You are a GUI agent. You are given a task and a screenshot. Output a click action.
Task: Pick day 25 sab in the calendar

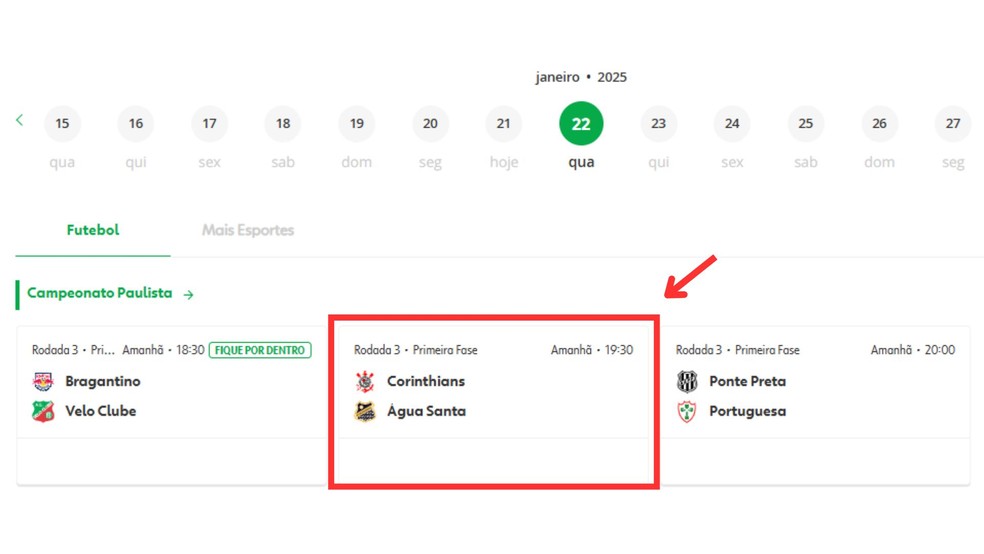tap(805, 124)
